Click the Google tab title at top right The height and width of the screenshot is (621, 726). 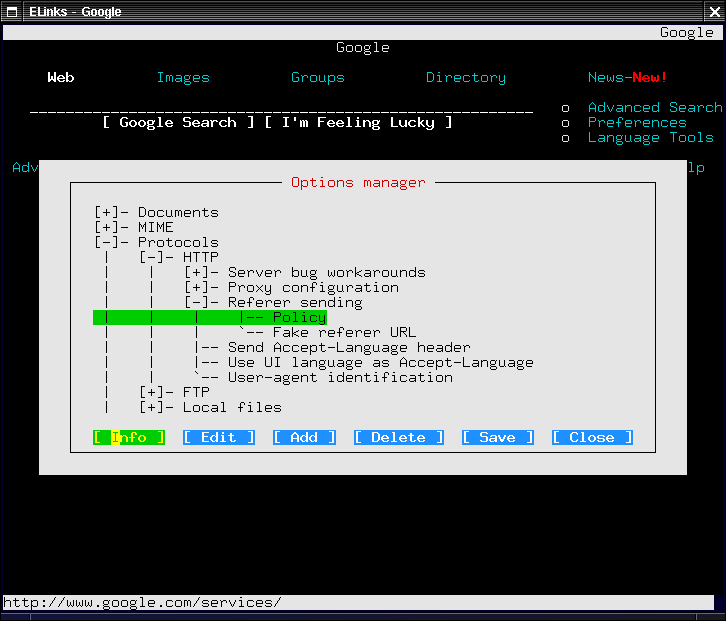click(x=686, y=32)
